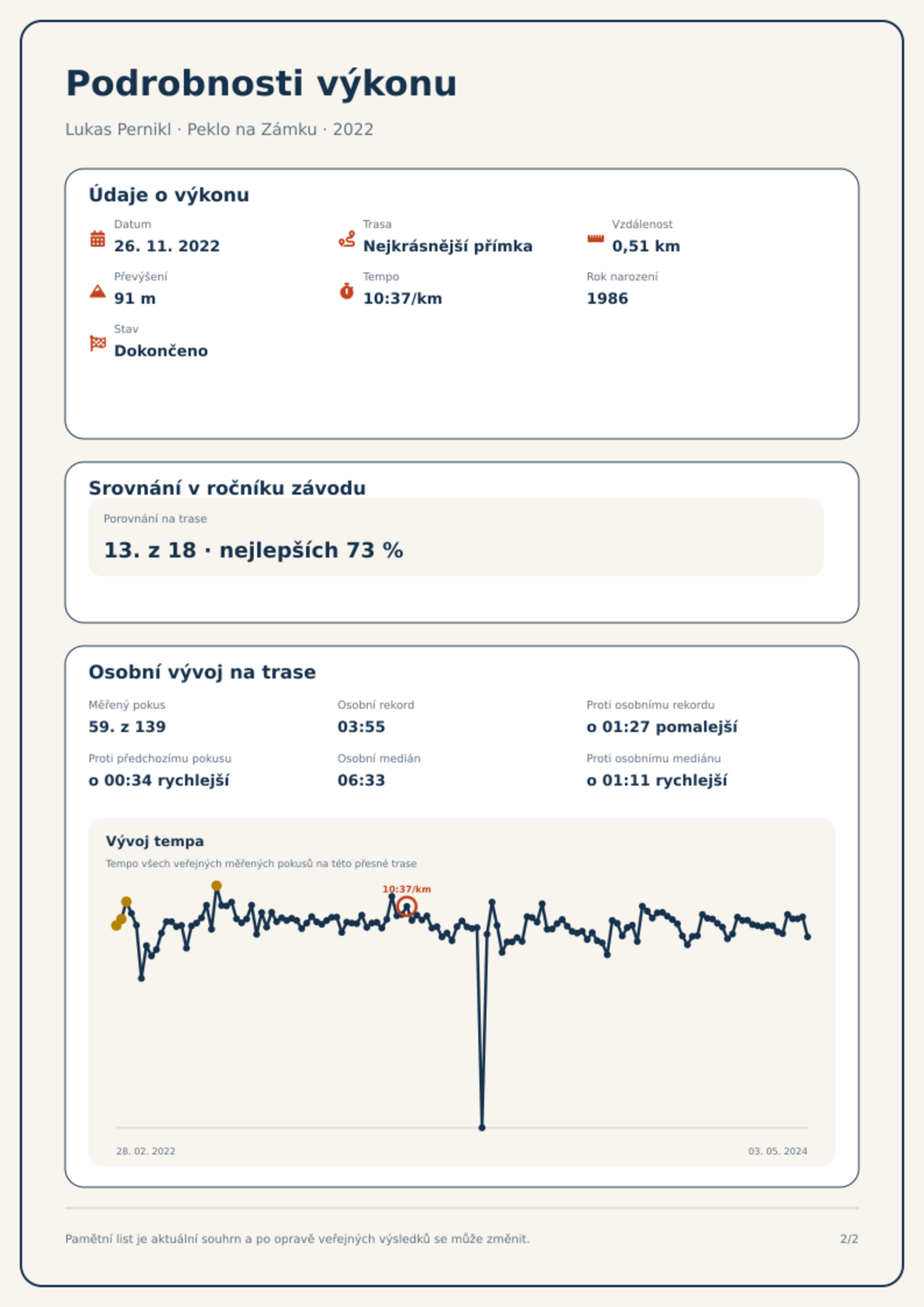Click the 10:37/km chart label
Screen dimensions: 924x1307
407,889
